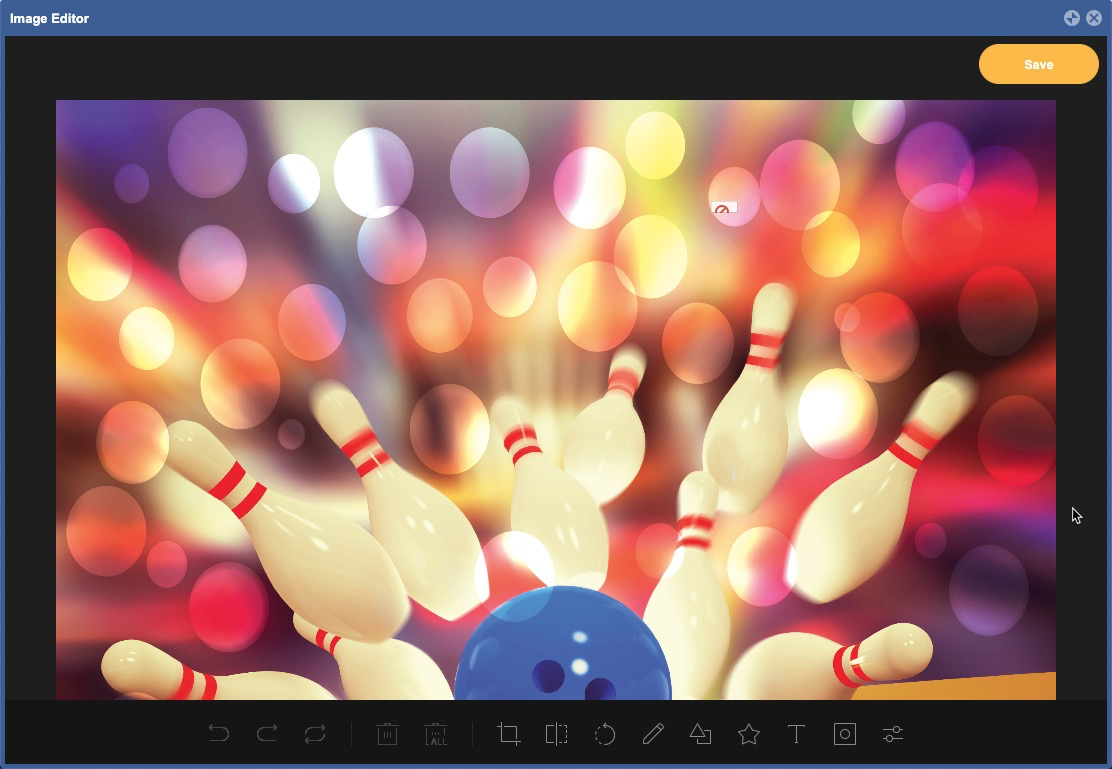Maximize the Image Editor window
Viewport: 1112px width, 769px height.
(x=1072, y=18)
